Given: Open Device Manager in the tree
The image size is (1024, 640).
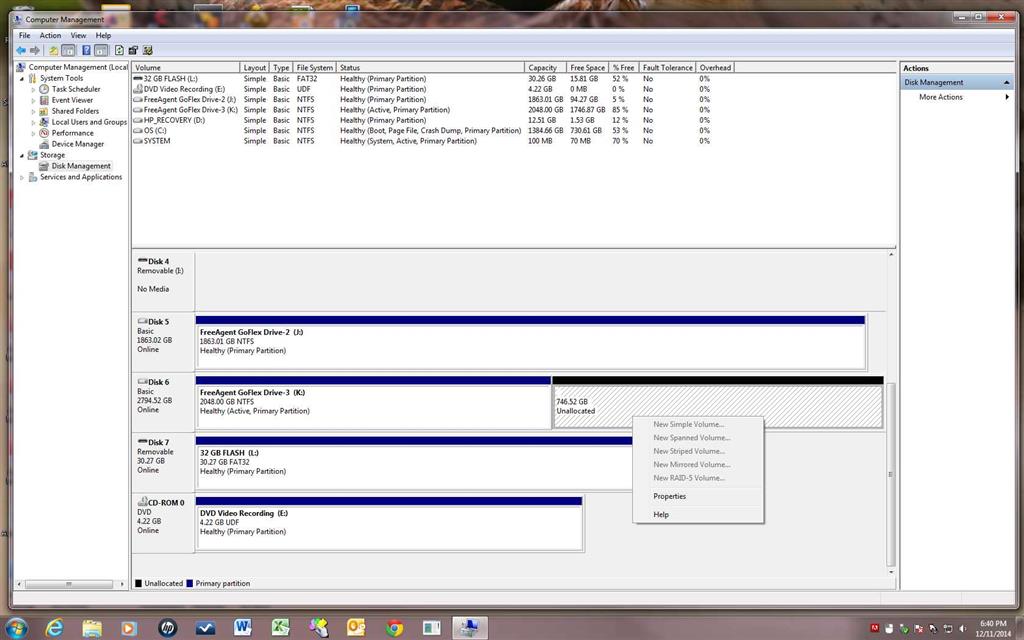Looking at the screenshot, I should [77, 144].
